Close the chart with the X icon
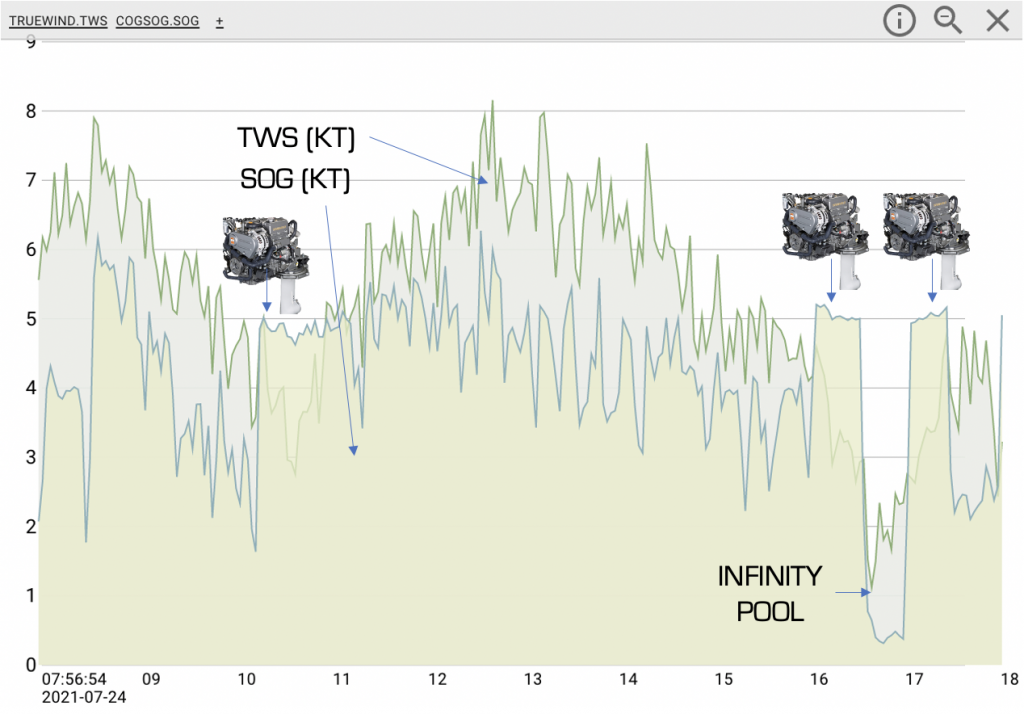This screenshot has width=1024, height=714. point(997,20)
